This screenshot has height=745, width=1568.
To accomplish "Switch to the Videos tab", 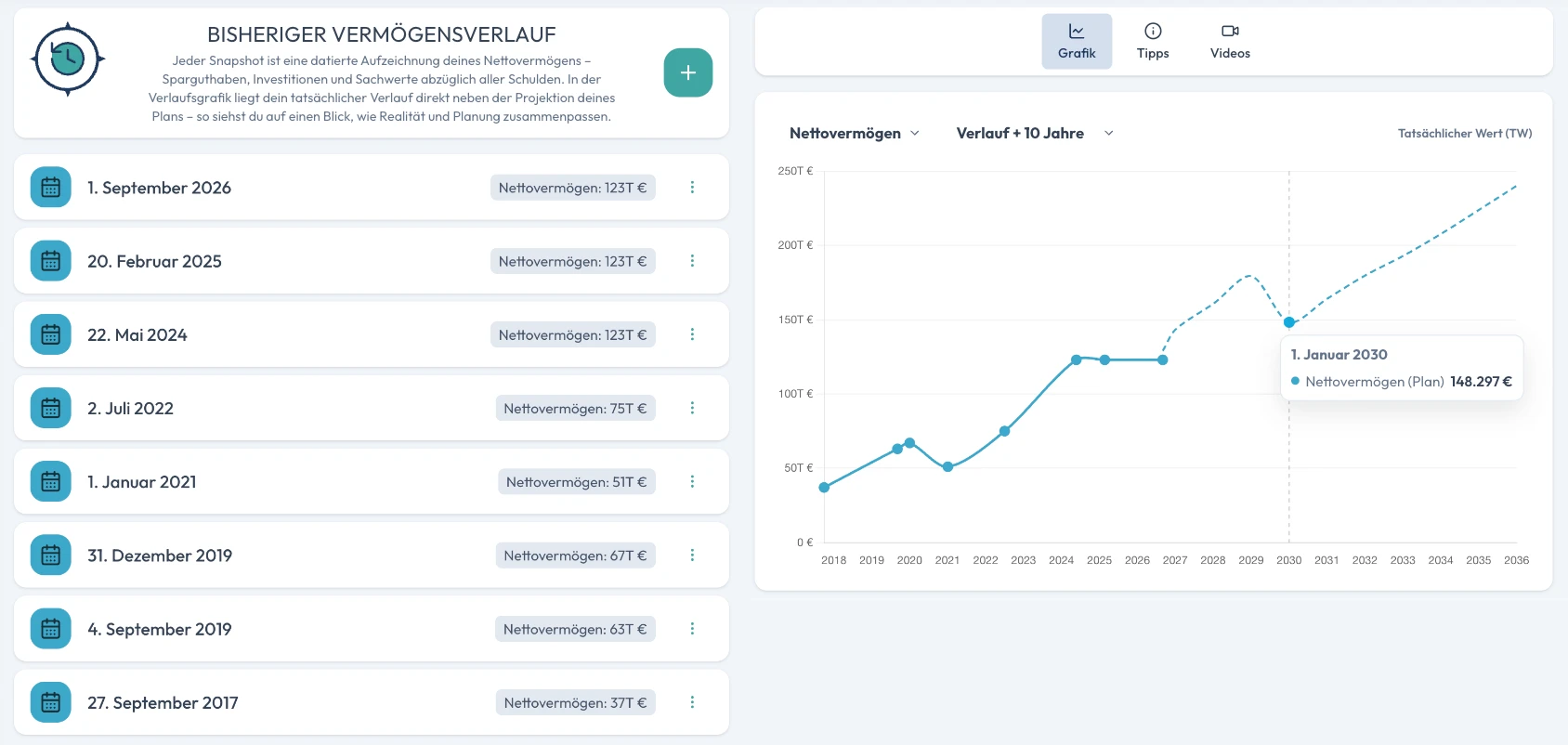I will (x=1230, y=42).
